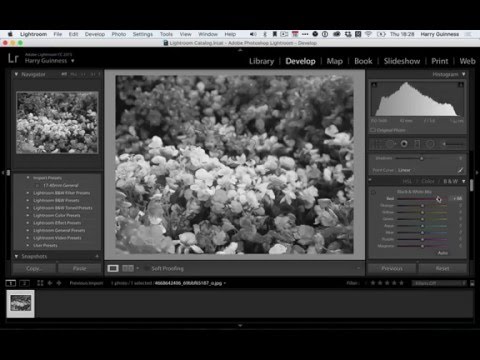Set navigator zoom to Fill
The image size is (480, 360).
click(x=74, y=74)
